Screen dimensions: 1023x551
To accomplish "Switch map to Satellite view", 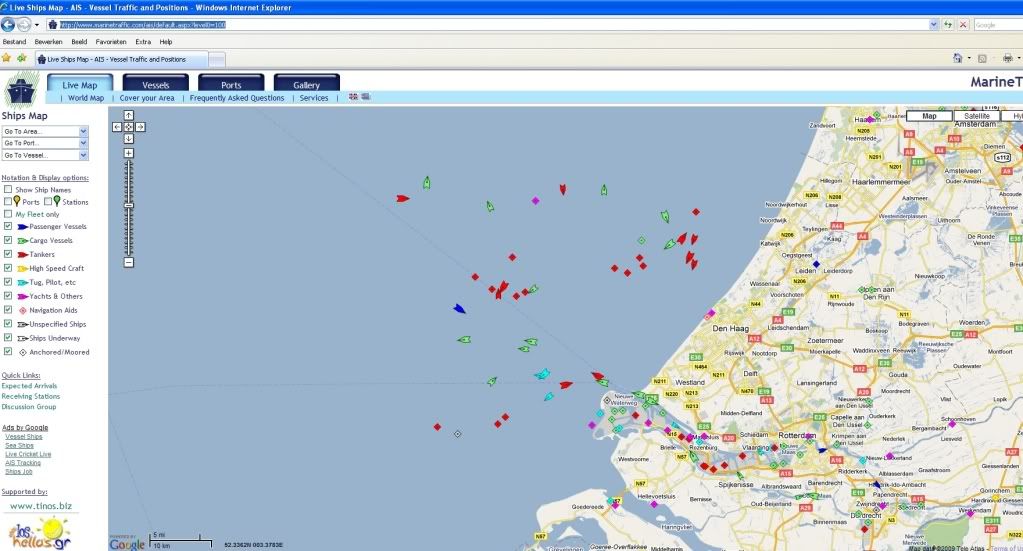I will pos(977,115).
